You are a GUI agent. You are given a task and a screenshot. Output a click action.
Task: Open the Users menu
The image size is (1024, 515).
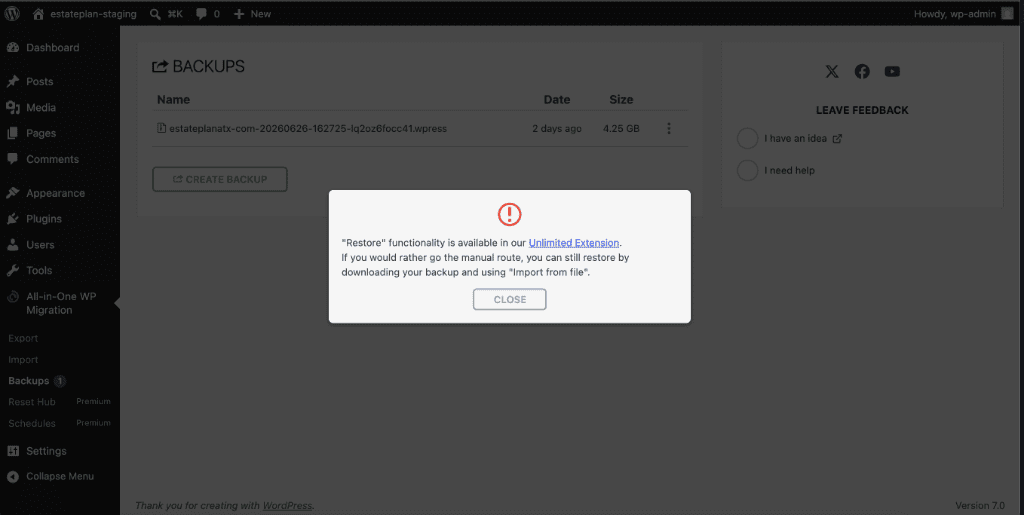40,245
